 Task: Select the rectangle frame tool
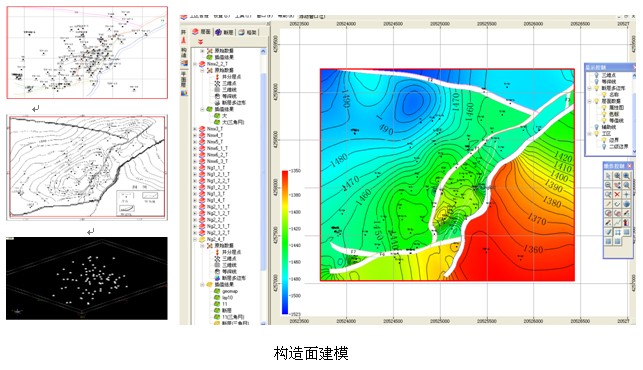pyautogui.click(x=618, y=233)
